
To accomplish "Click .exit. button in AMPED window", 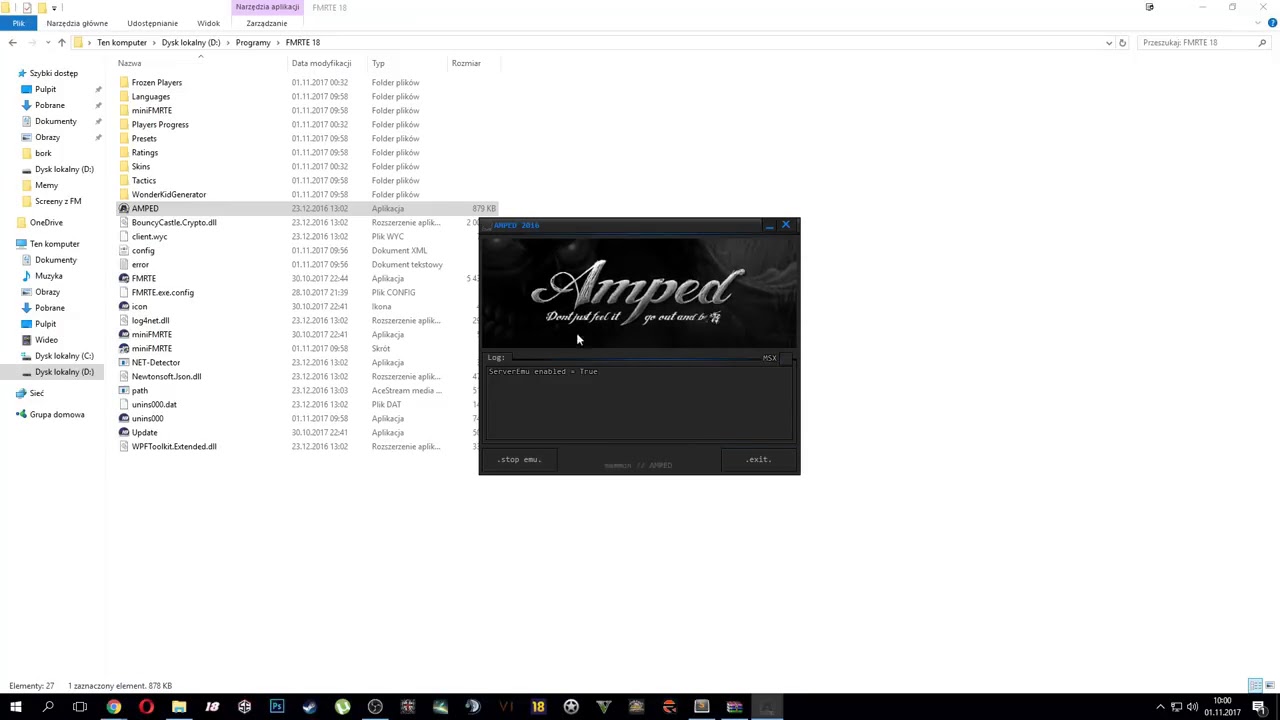I will click(758, 460).
